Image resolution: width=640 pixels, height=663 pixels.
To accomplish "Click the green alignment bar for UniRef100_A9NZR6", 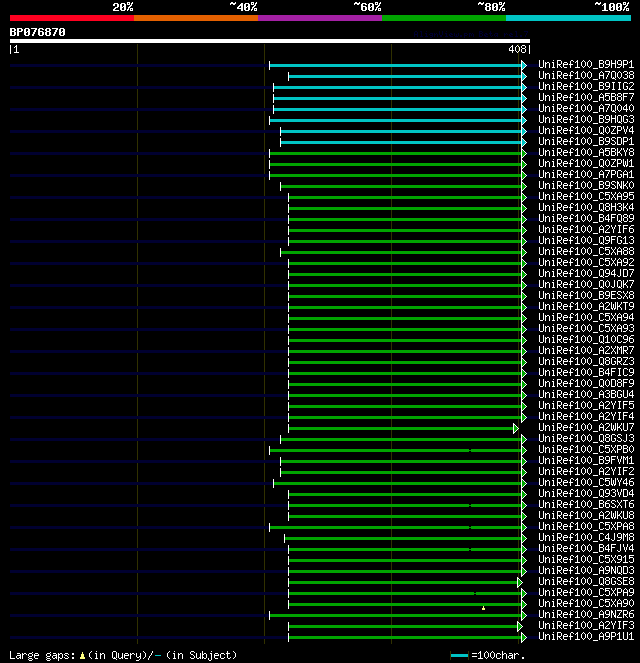I will coord(395,615).
